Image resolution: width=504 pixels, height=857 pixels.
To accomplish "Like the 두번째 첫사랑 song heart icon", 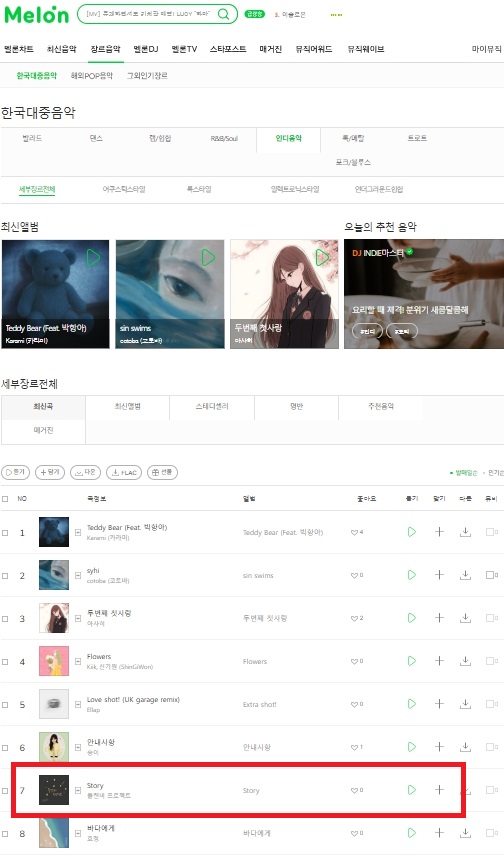I will pyautogui.click(x=354, y=618).
